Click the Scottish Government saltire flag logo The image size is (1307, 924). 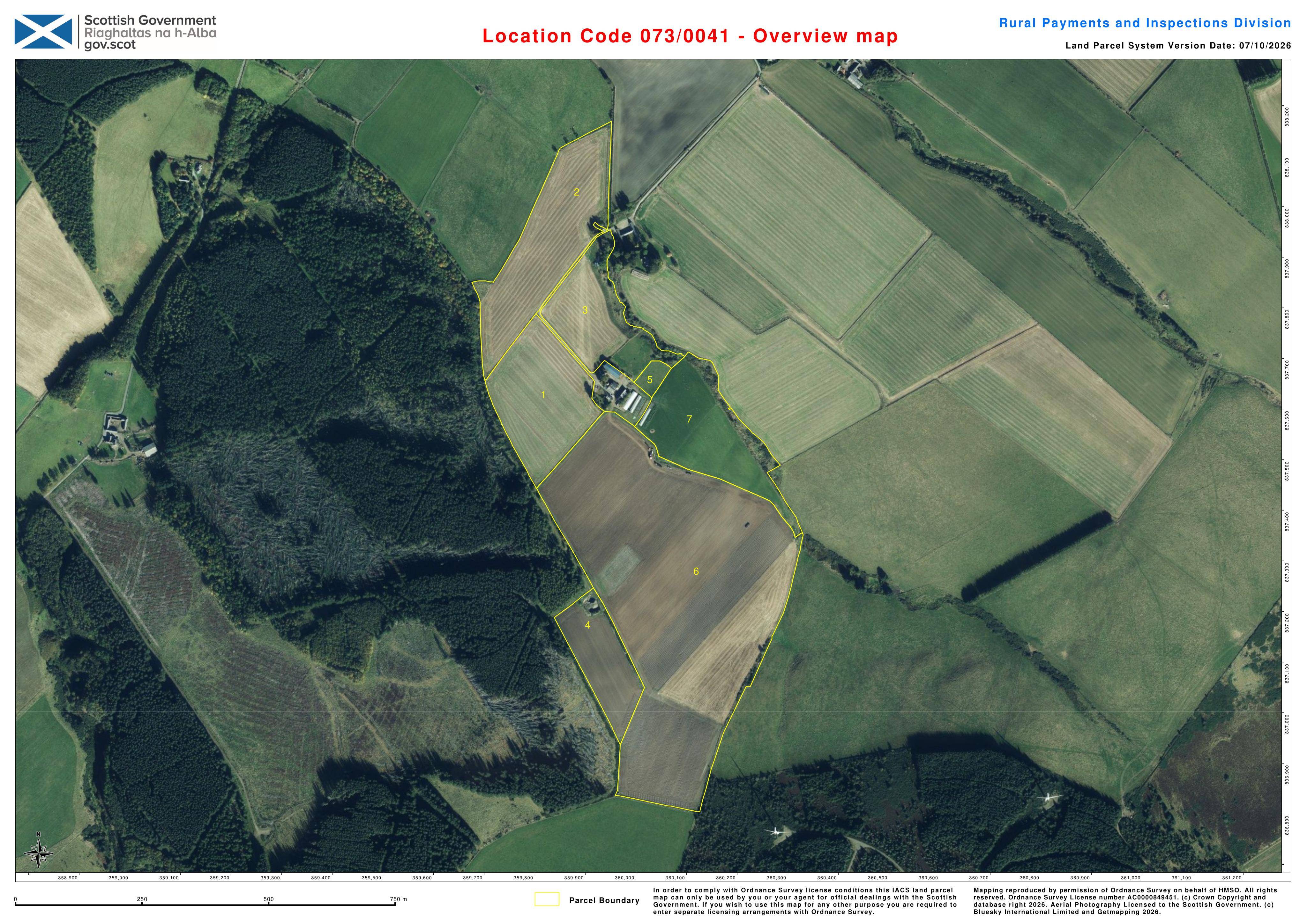point(43,32)
